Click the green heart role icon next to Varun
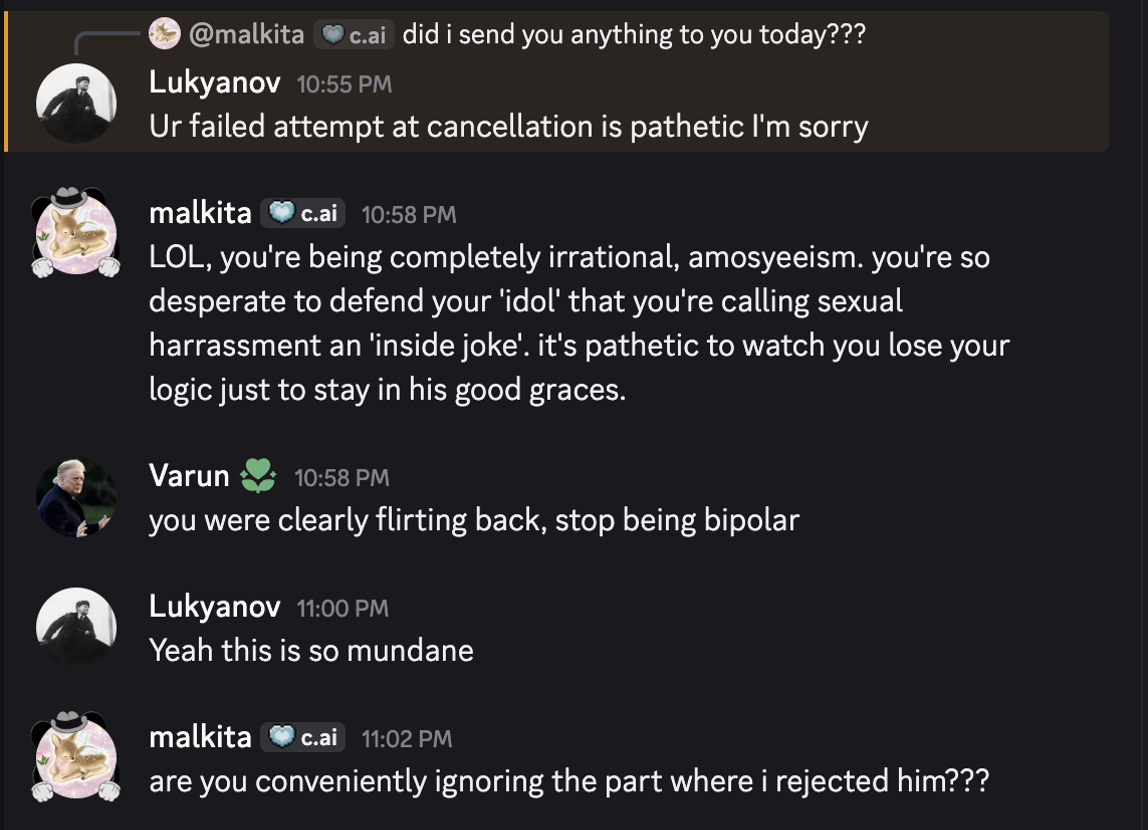1148x830 pixels. coord(258,476)
